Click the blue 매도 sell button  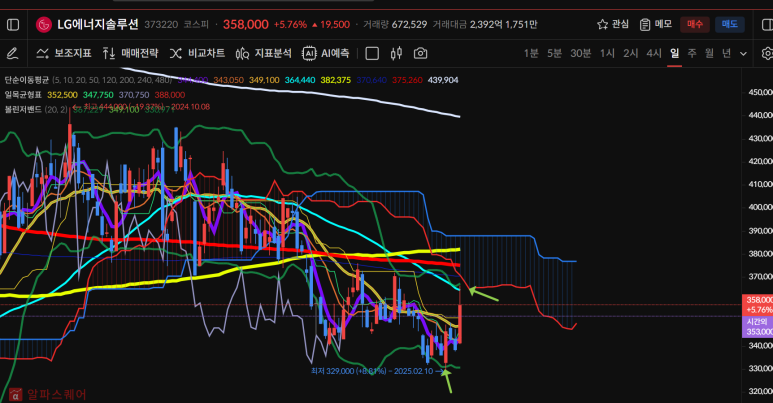tap(730, 24)
